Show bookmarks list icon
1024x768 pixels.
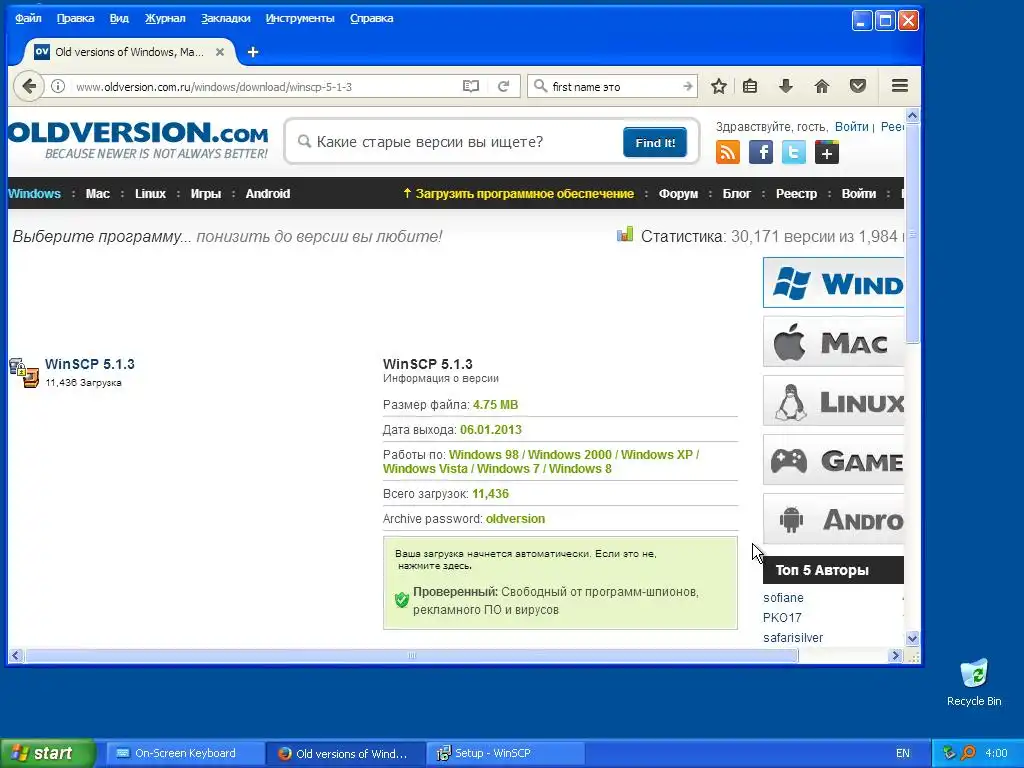(750, 86)
